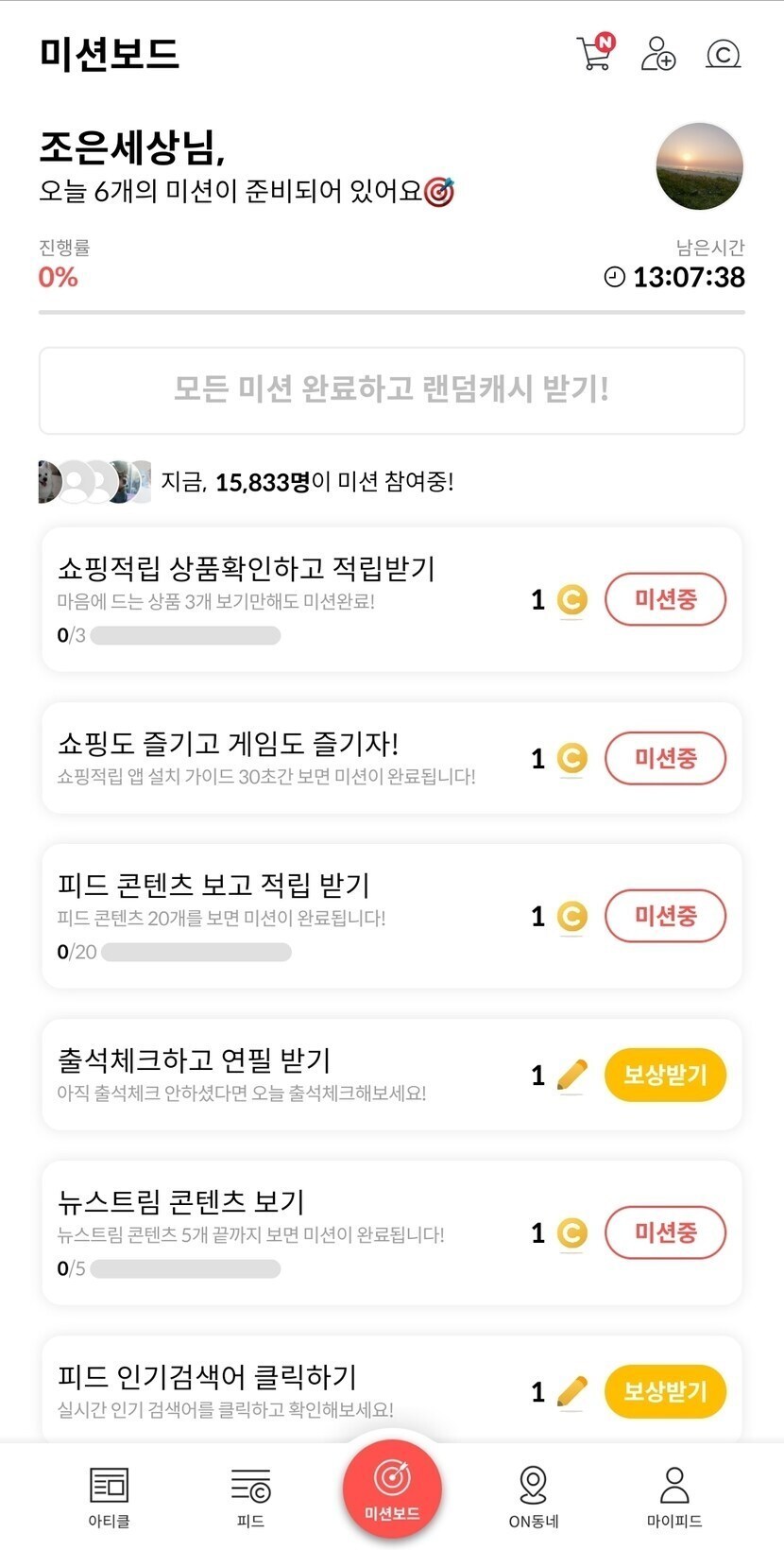Screen dimensions: 784x1550
Task: Go to the 마이피드 profile tab
Action: 674,1496
